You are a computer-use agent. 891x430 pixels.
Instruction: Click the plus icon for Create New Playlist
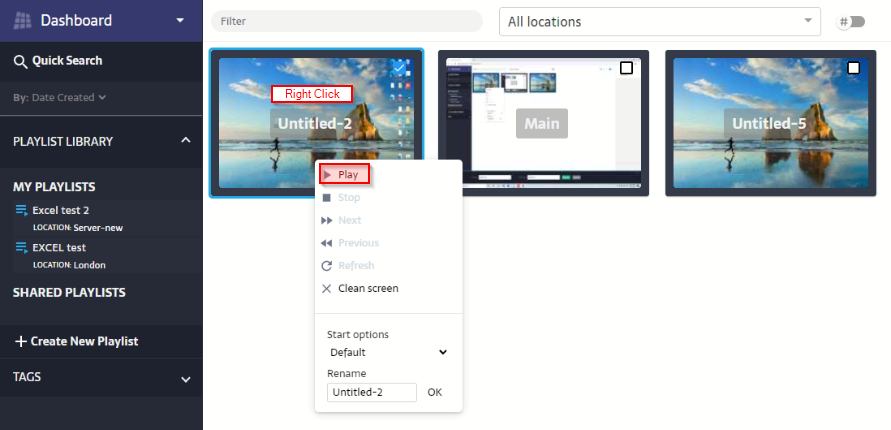click(20, 341)
